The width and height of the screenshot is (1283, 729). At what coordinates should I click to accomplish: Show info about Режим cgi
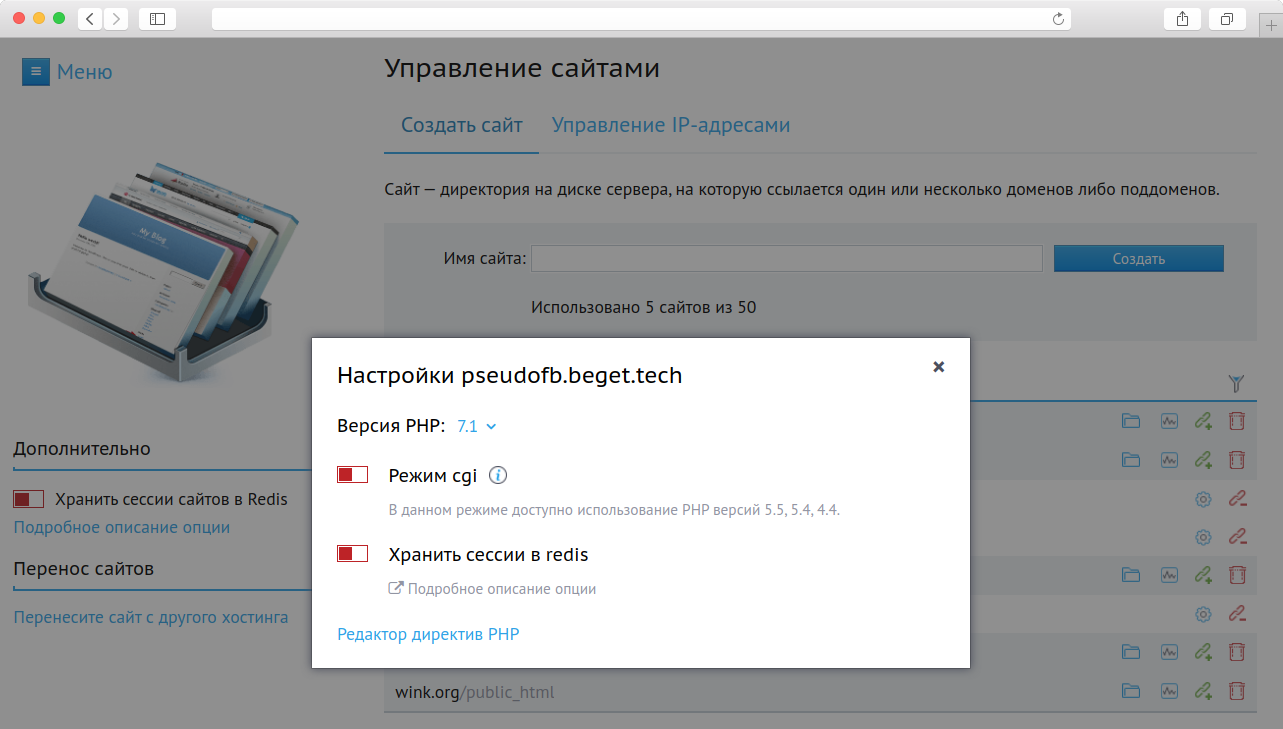pos(498,475)
